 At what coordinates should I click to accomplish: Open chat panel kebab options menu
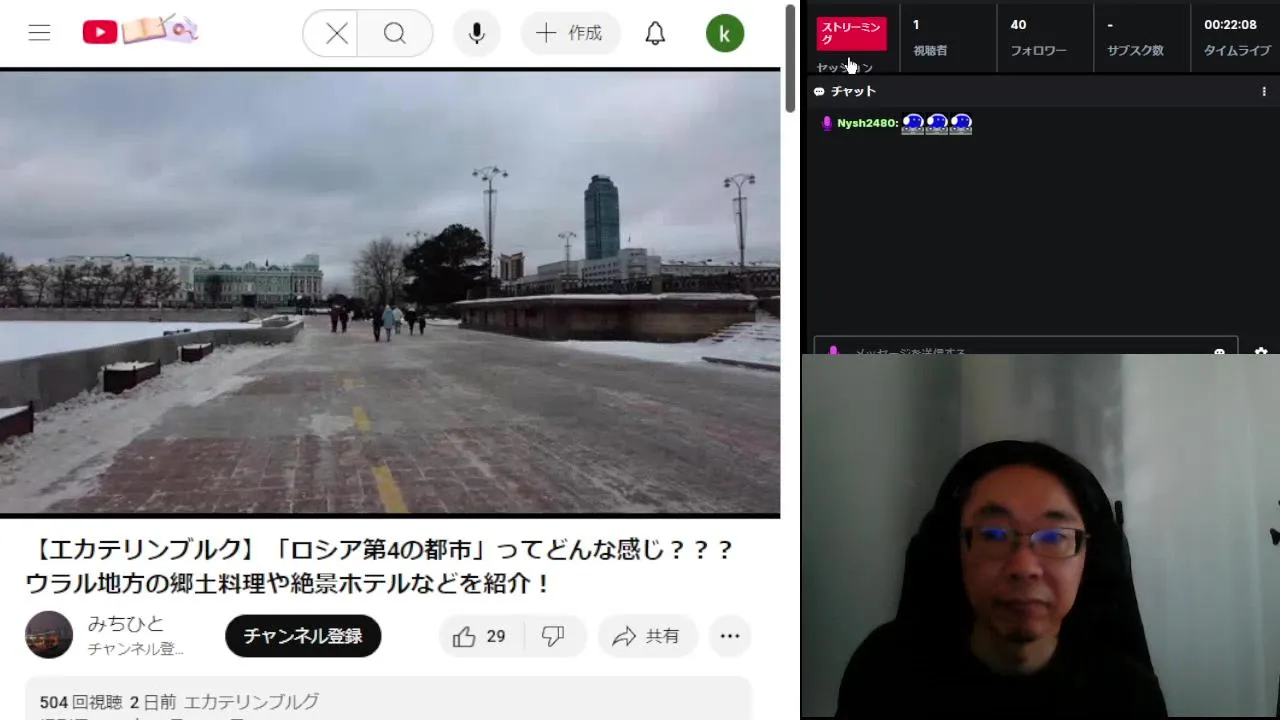(x=1264, y=91)
